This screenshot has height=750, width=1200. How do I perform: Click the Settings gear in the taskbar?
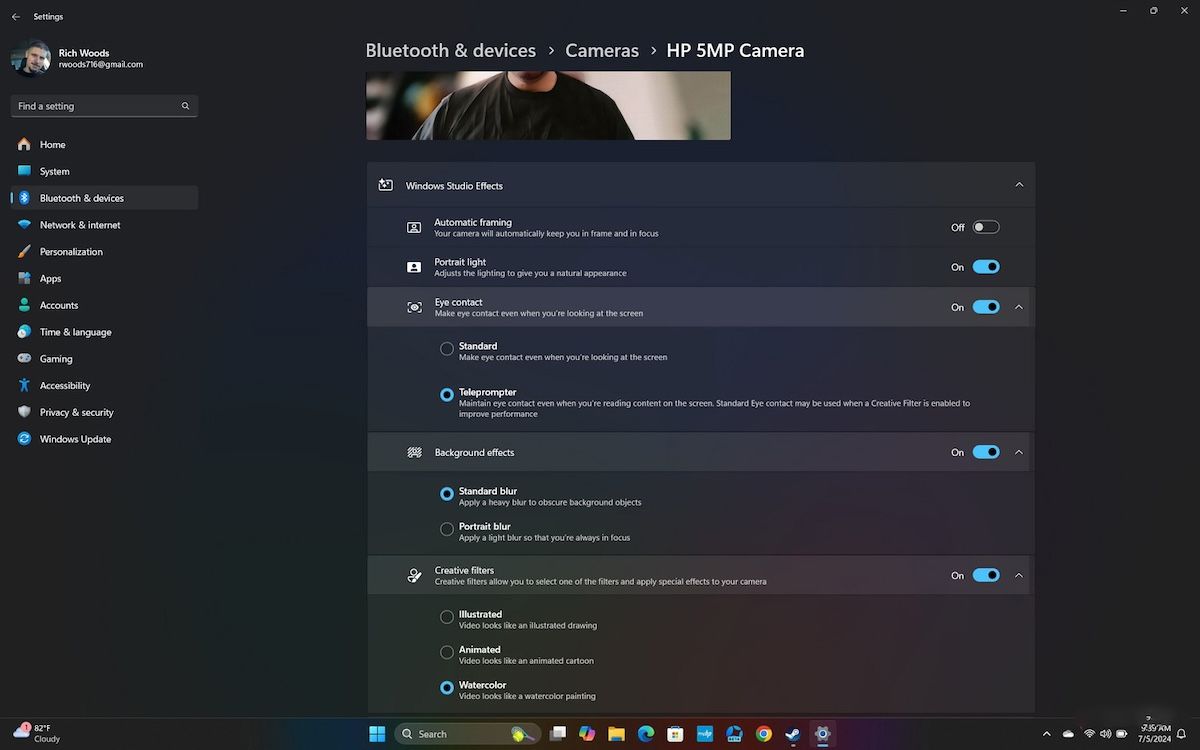point(822,734)
